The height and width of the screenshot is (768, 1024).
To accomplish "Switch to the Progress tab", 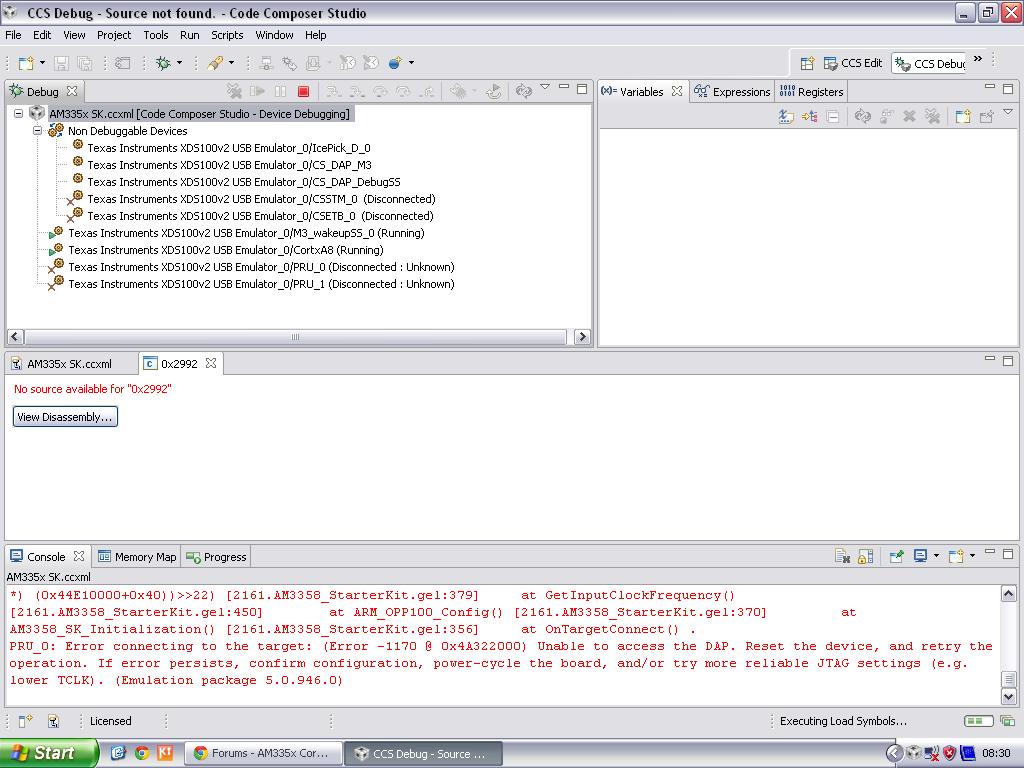I will [216, 557].
